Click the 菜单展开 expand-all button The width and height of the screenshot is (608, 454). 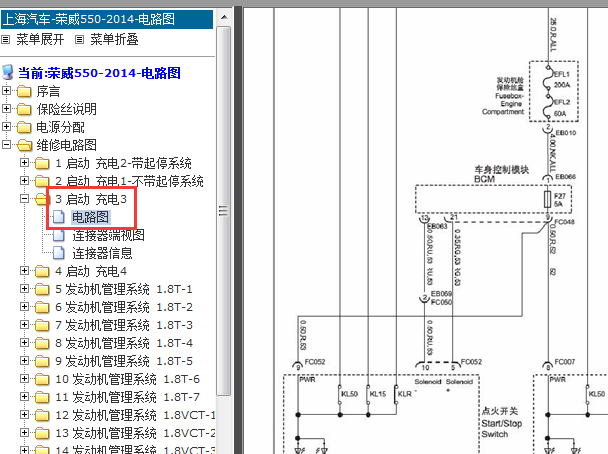33,40
